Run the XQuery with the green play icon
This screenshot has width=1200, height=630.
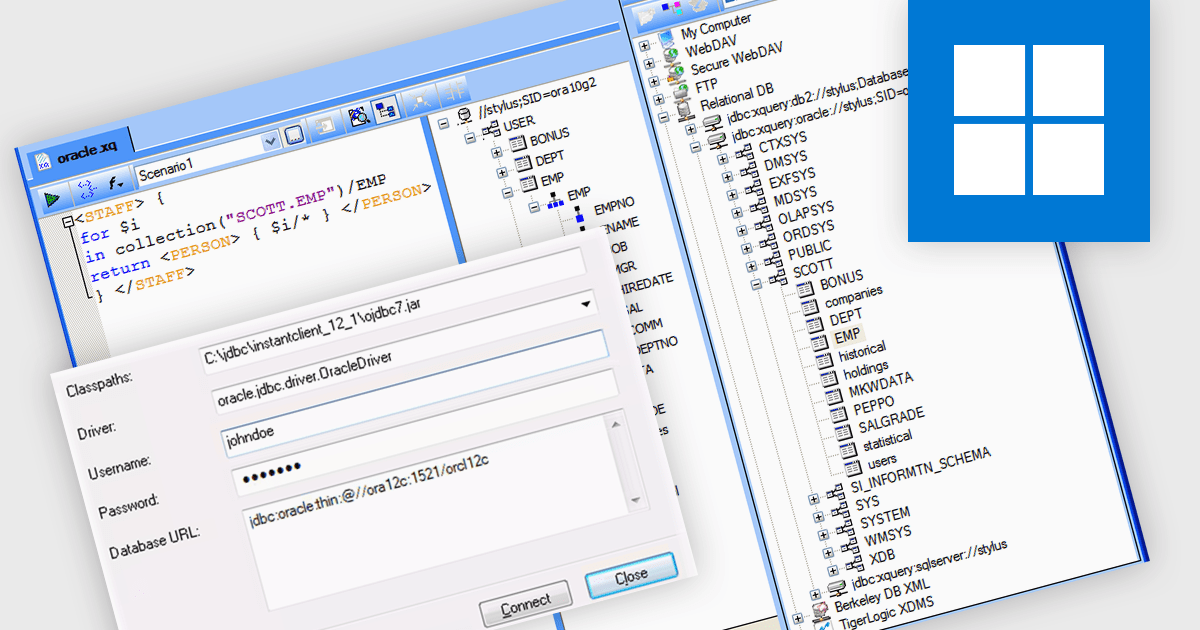(x=52, y=199)
